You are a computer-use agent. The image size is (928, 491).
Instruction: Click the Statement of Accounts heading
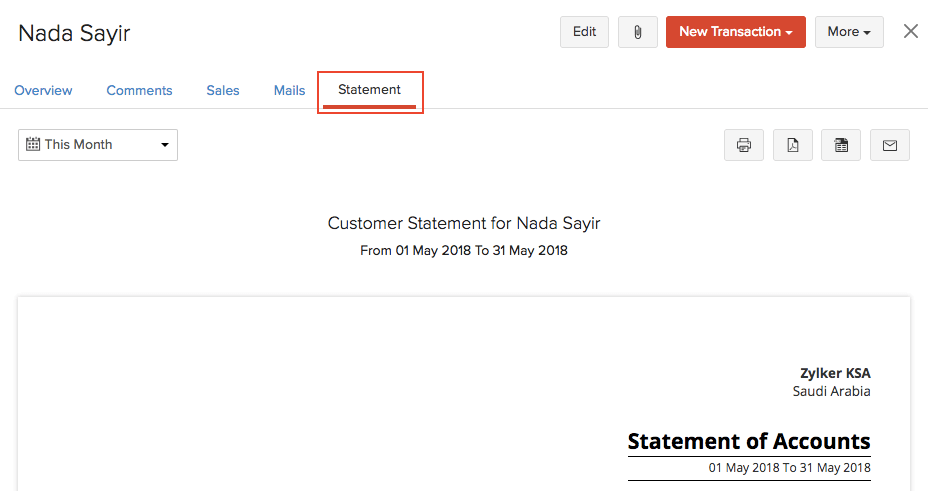tap(749, 441)
